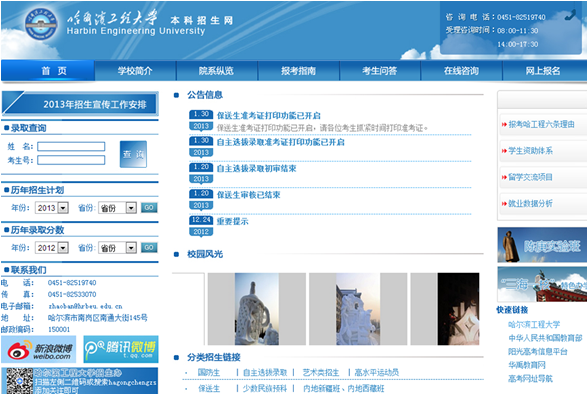Expand the 2013 year dropdown for 历年招生计划

point(63,207)
